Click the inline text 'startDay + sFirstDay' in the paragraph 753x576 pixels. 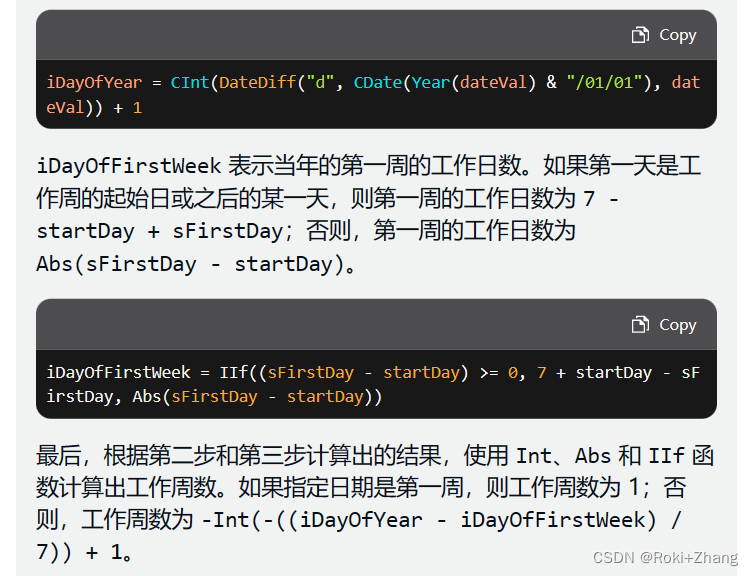tap(160, 232)
